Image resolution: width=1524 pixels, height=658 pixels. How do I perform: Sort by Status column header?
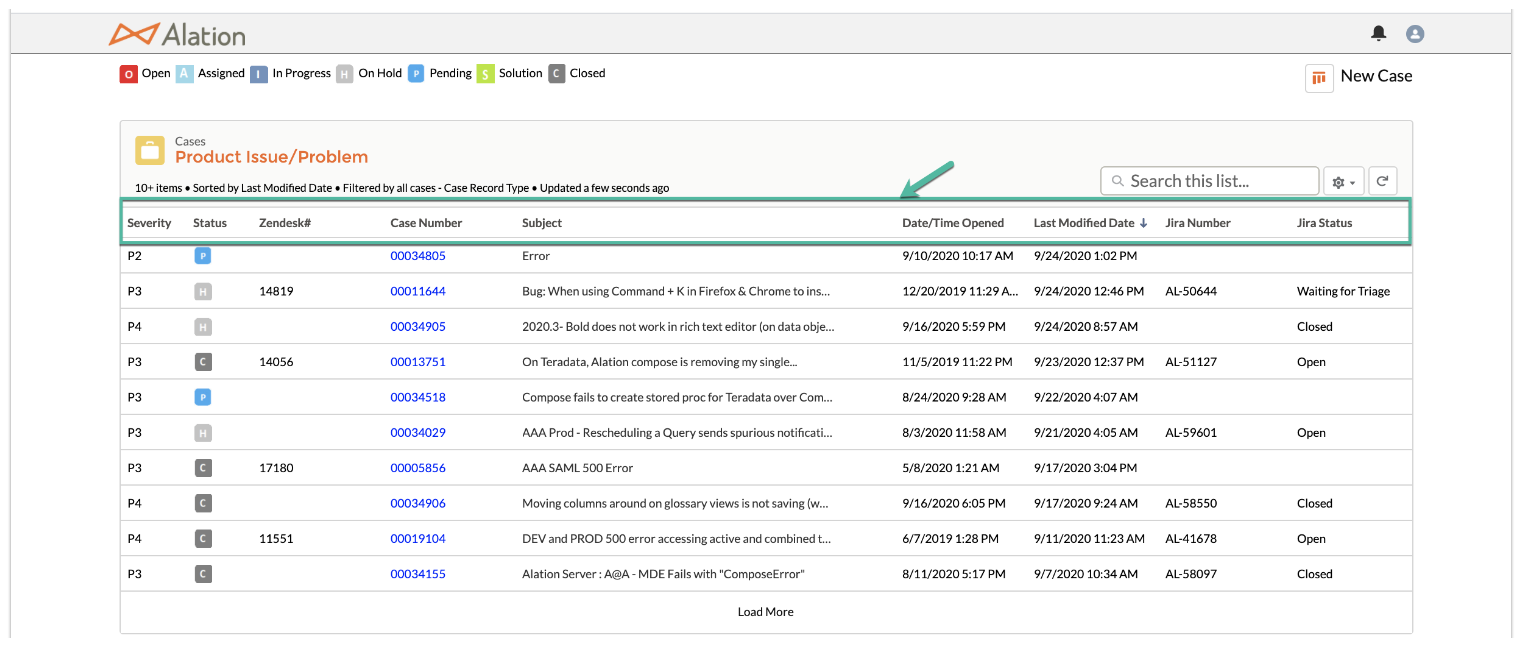click(210, 223)
